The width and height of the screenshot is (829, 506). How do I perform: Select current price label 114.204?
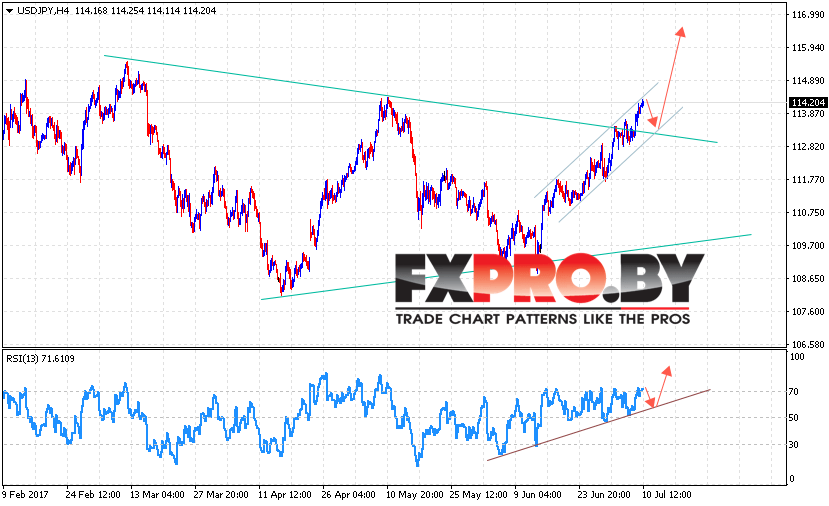tap(807, 103)
